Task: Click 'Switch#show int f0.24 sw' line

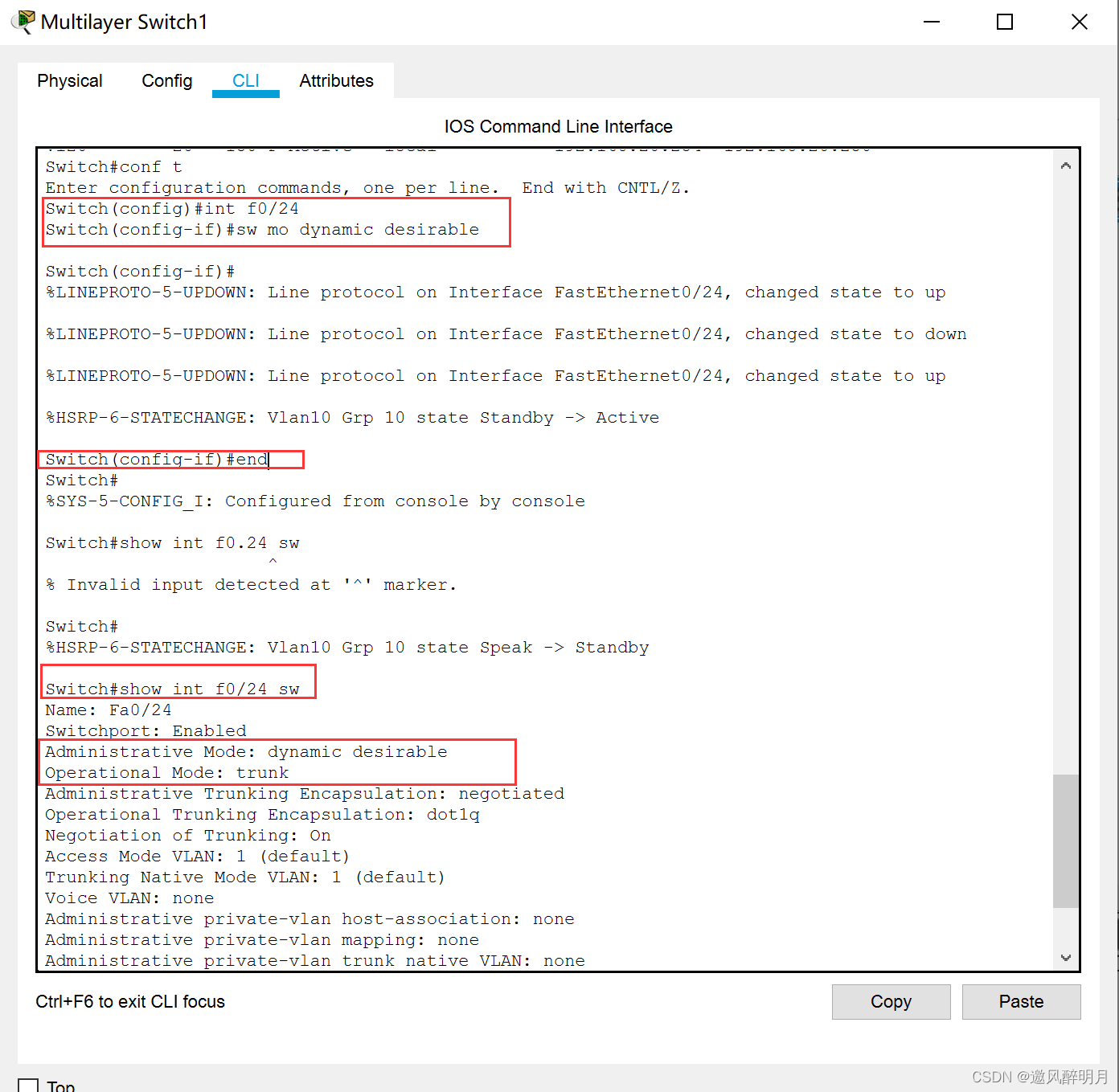Action: click(x=172, y=542)
